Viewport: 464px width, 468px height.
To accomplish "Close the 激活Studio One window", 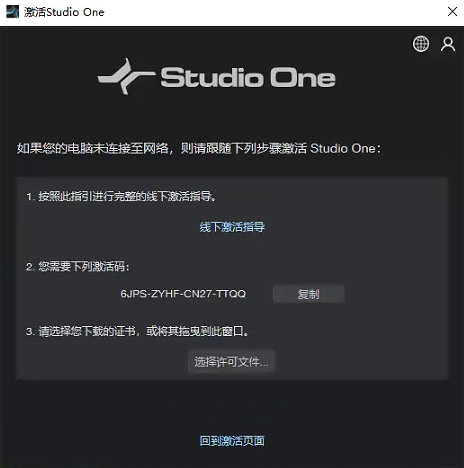I will point(452,12).
